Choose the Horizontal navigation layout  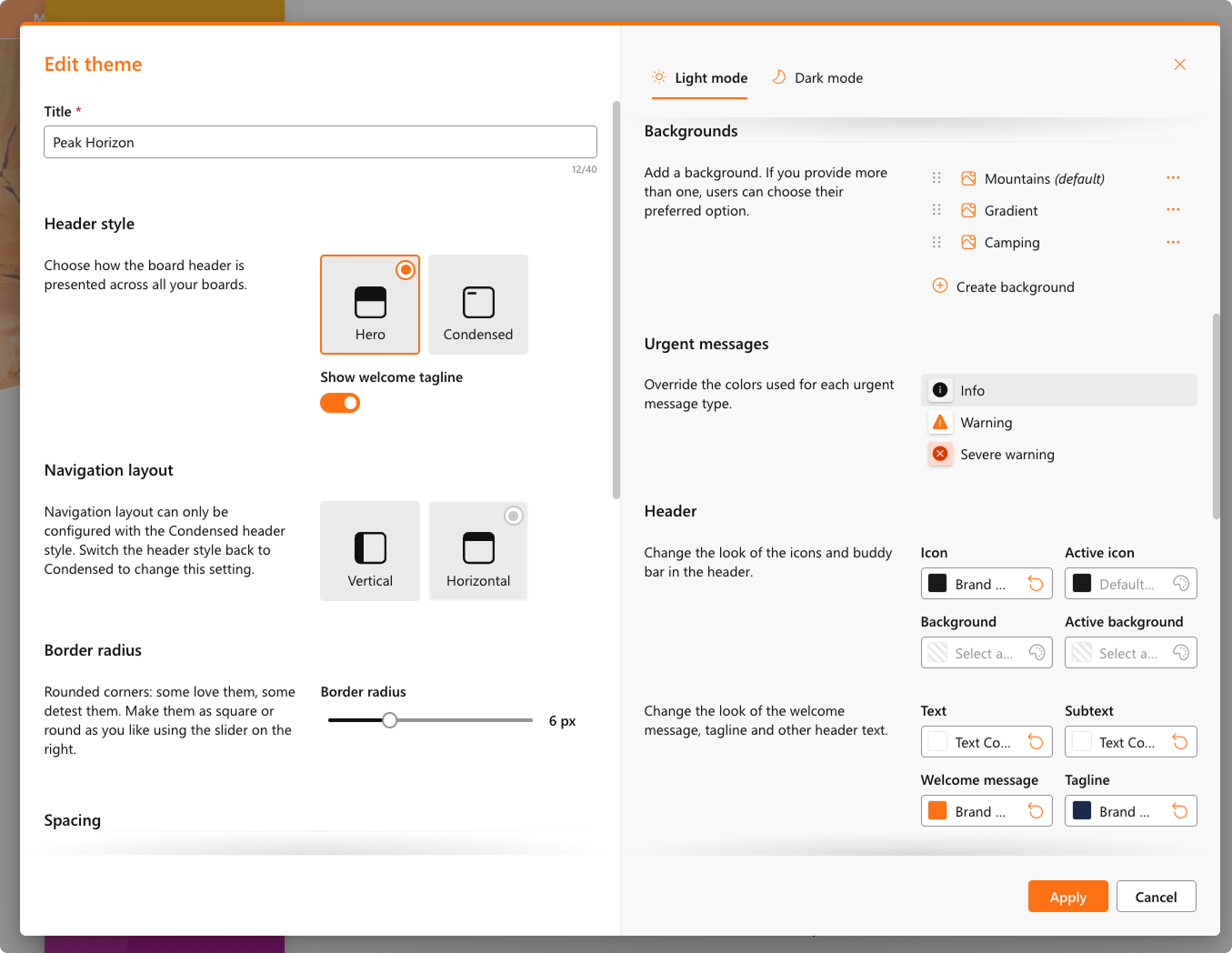coord(478,551)
